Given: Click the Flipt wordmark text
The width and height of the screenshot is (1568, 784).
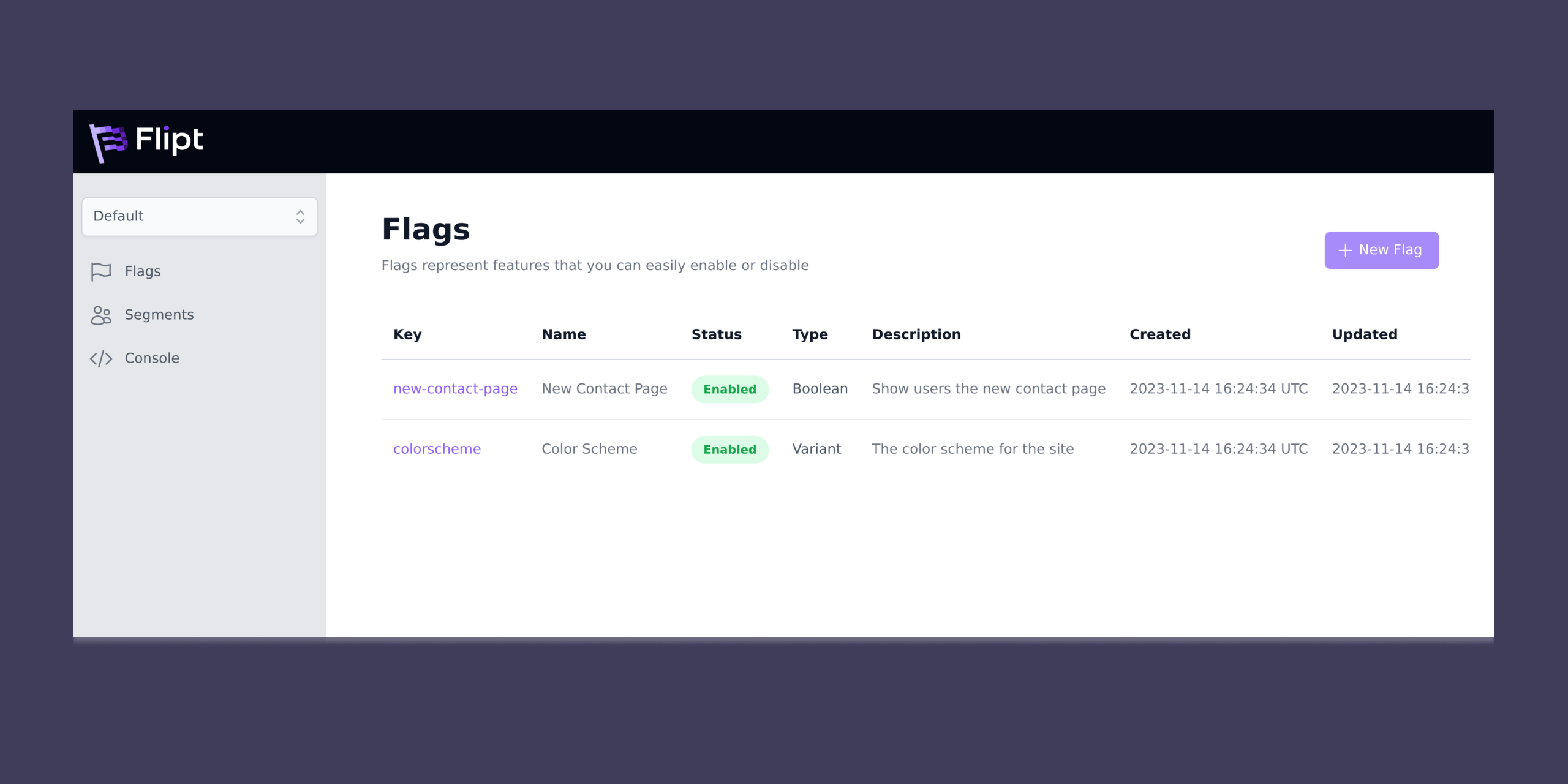Looking at the screenshot, I should (x=169, y=140).
